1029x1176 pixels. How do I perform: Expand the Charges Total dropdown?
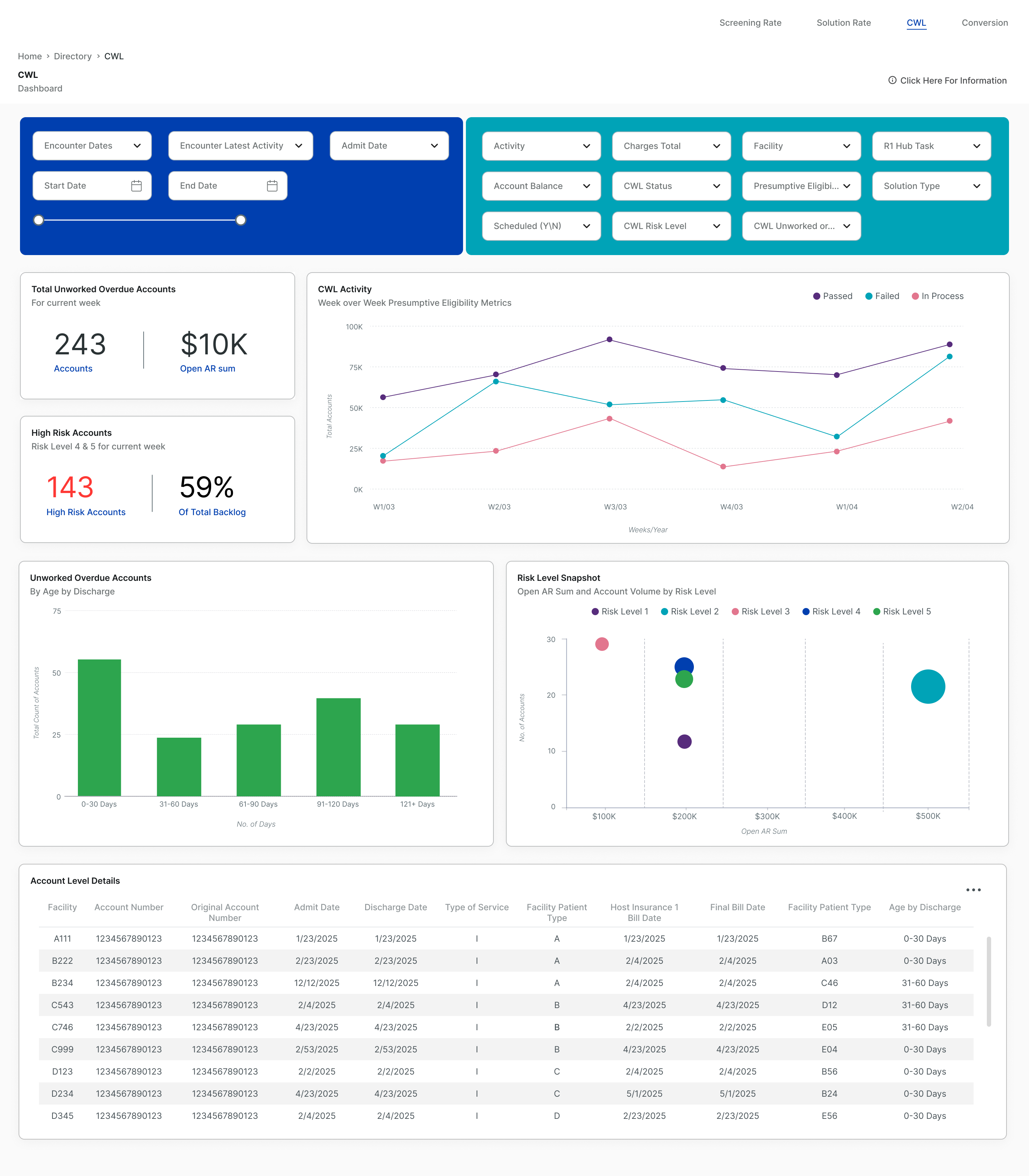[x=671, y=146]
